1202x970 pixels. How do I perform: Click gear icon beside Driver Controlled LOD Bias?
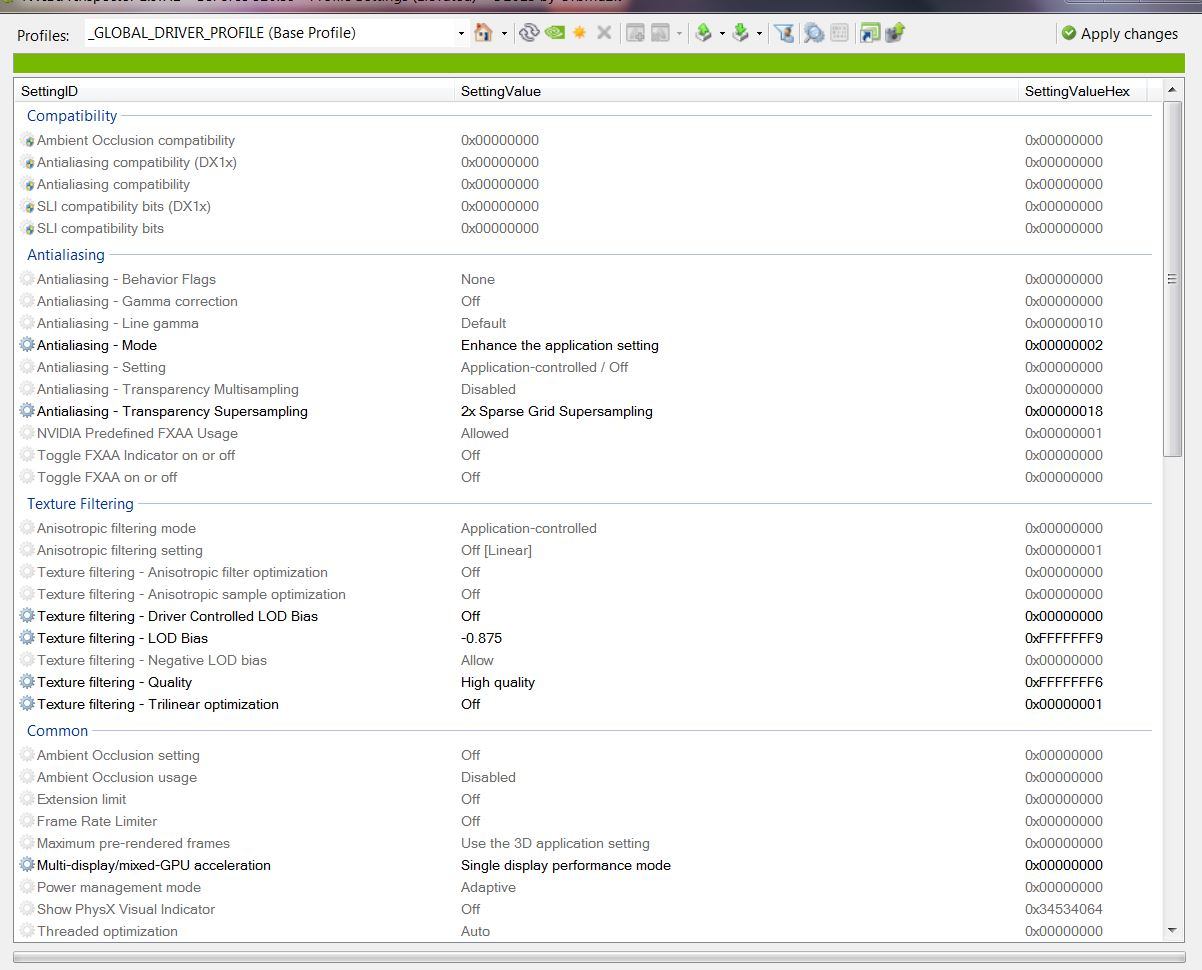point(27,616)
